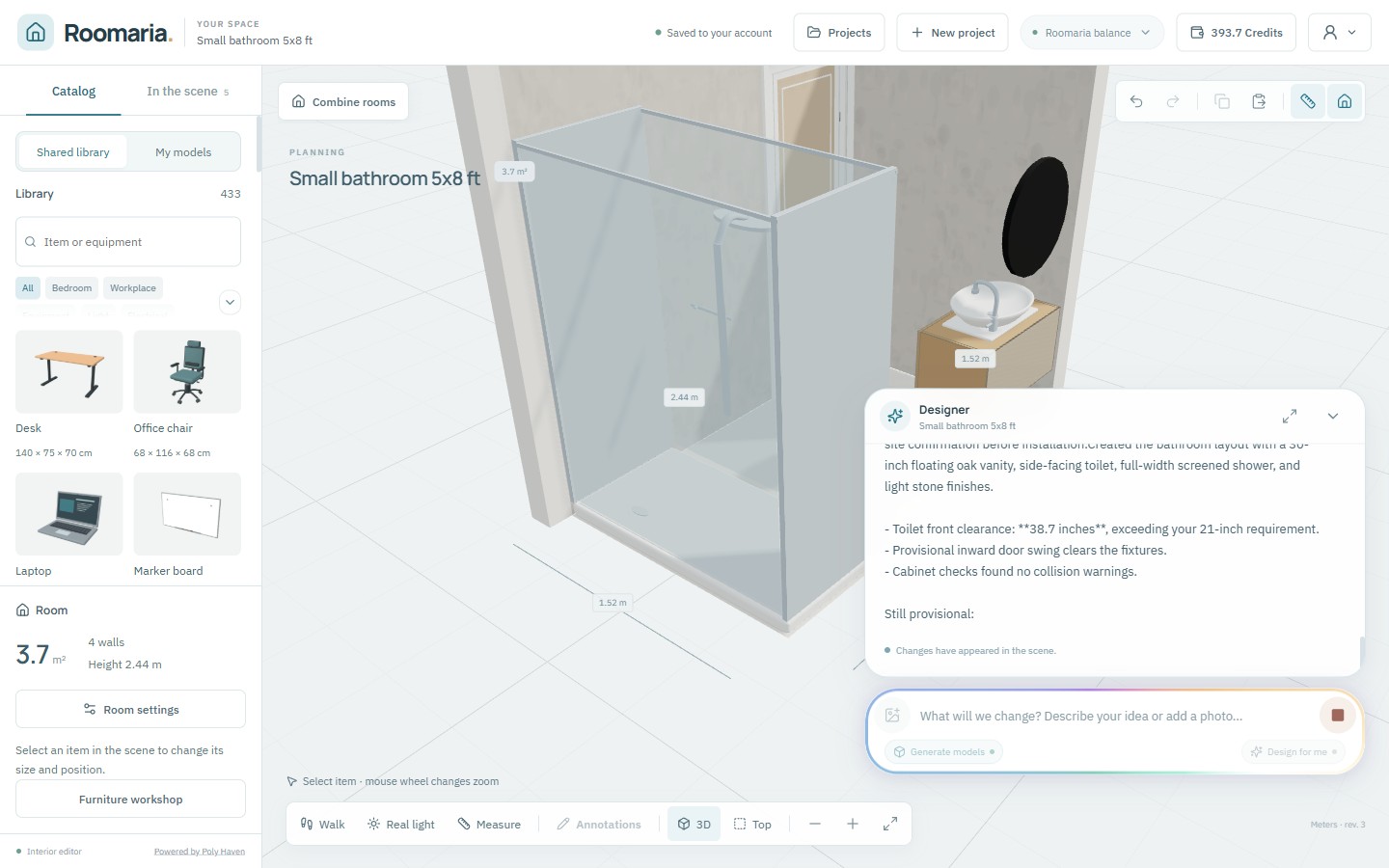Click the paste clipboard icon
Screen dimensions: 1389x868
click(x=1259, y=101)
